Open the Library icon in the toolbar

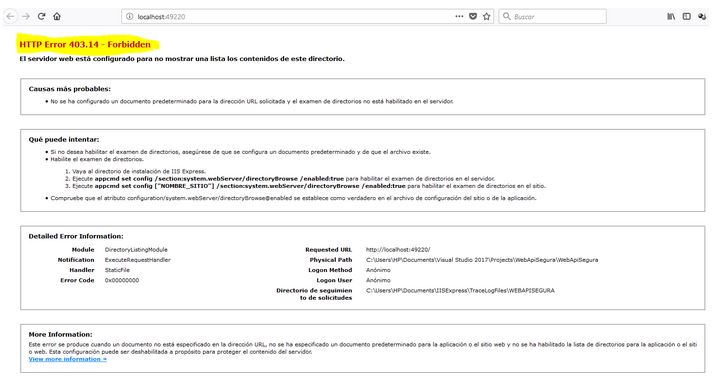click(671, 16)
